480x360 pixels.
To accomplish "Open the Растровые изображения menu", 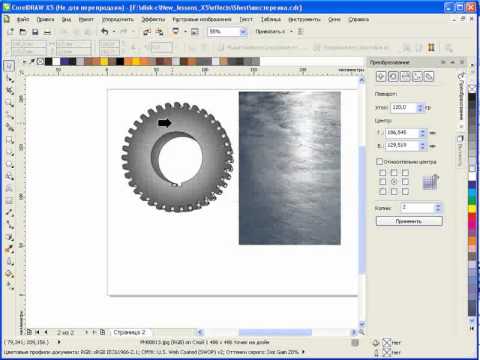I will 202,20.
